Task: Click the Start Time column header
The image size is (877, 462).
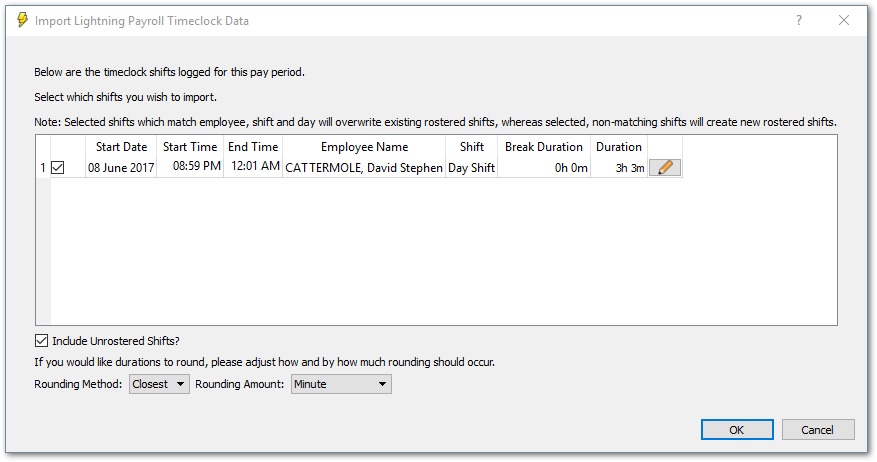Action: 190,147
